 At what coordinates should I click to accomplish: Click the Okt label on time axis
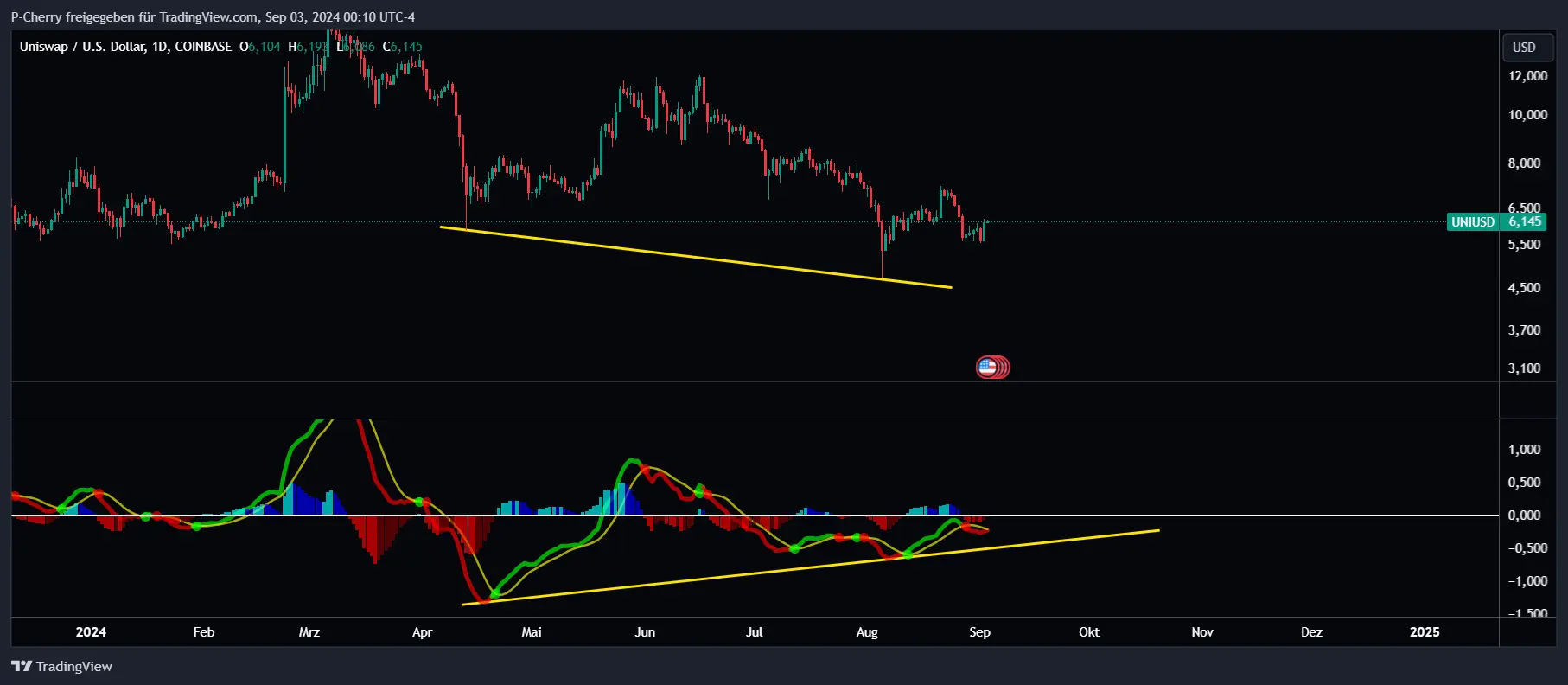1089,632
